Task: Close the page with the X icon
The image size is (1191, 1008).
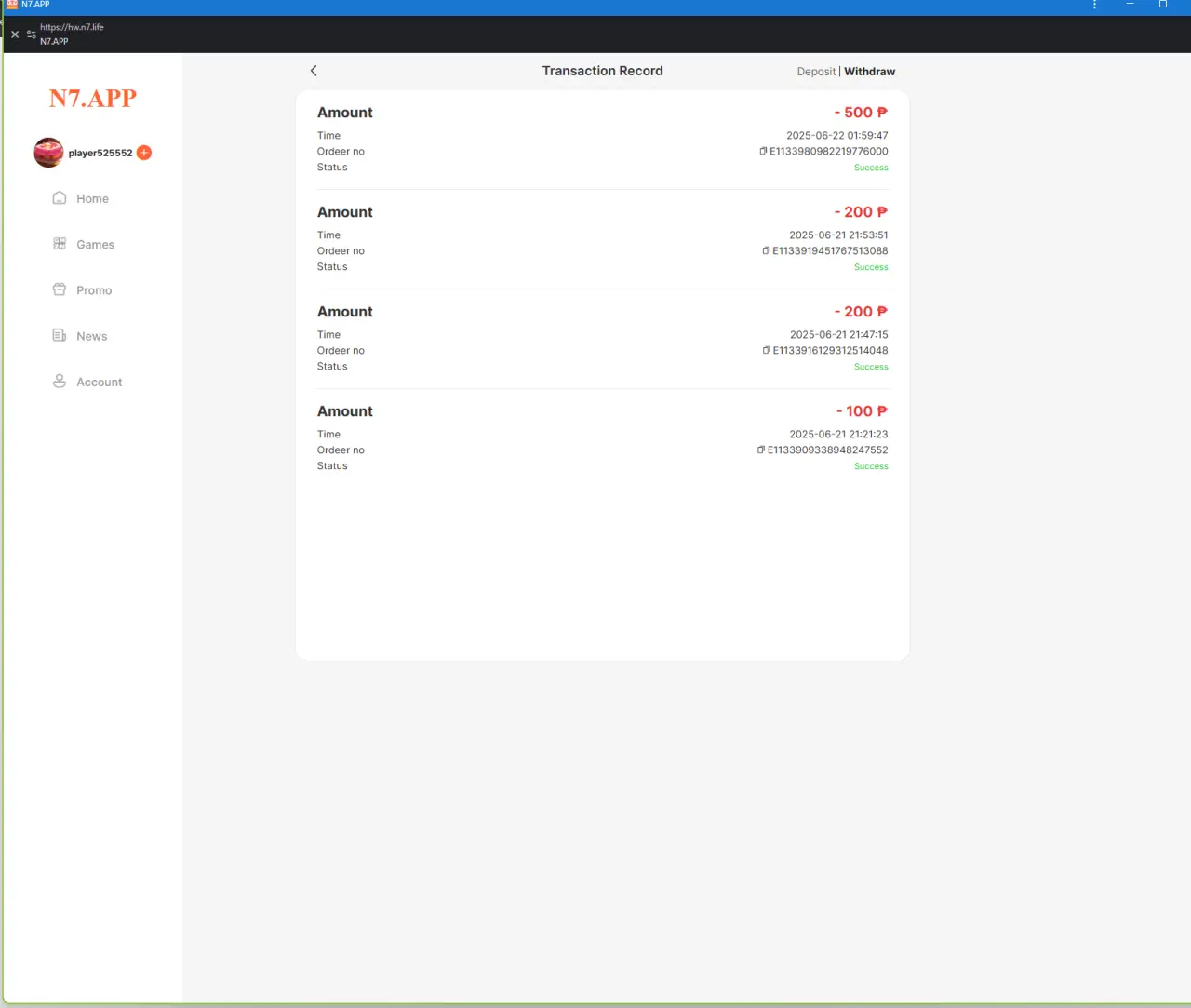Action: [15, 34]
